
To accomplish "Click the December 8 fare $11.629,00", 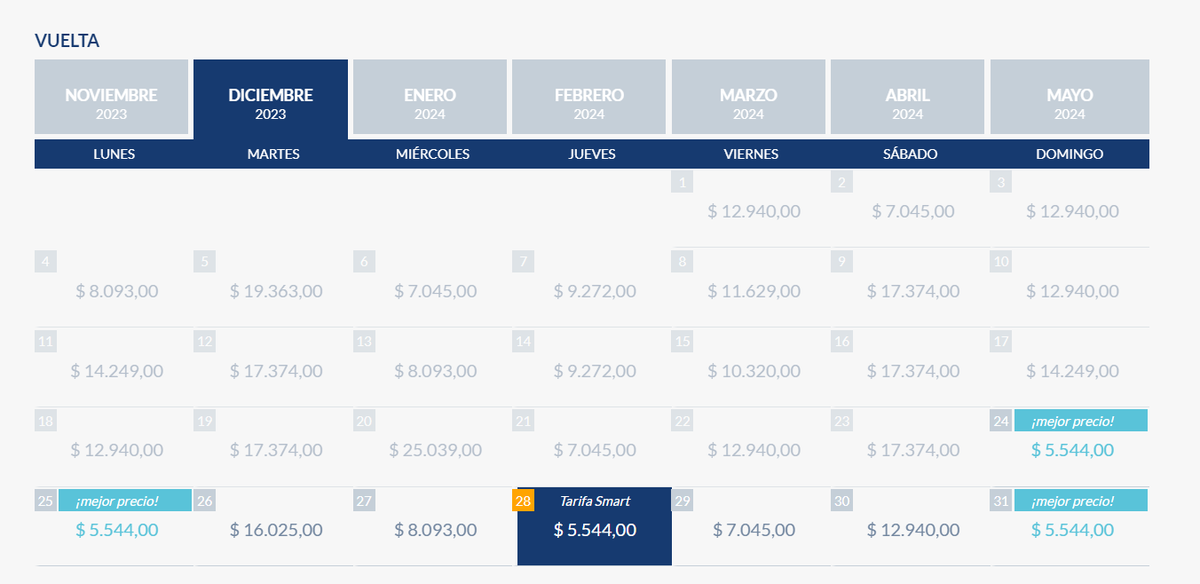I will point(754,291).
